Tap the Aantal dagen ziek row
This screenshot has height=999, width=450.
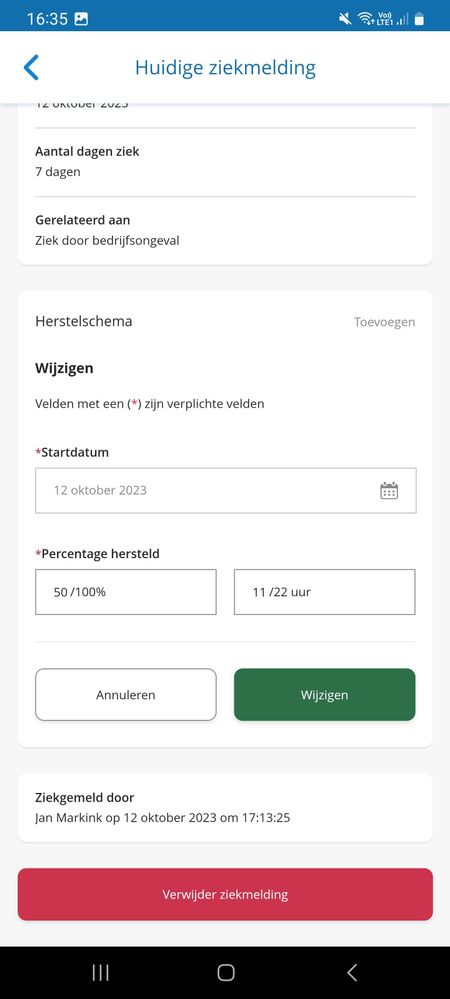[225, 162]
